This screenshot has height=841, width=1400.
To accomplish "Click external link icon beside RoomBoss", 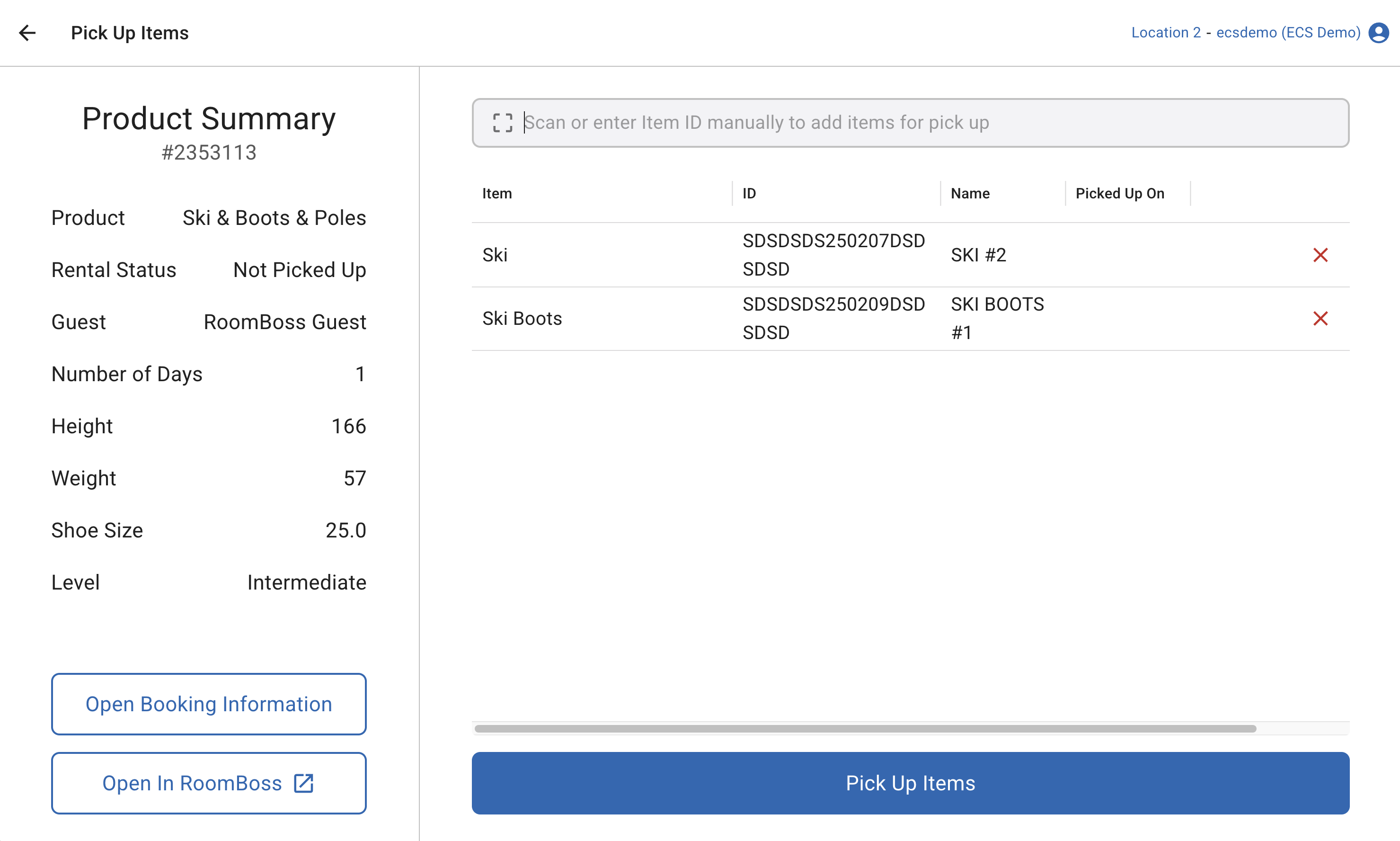I will click(x=303, y=783).
